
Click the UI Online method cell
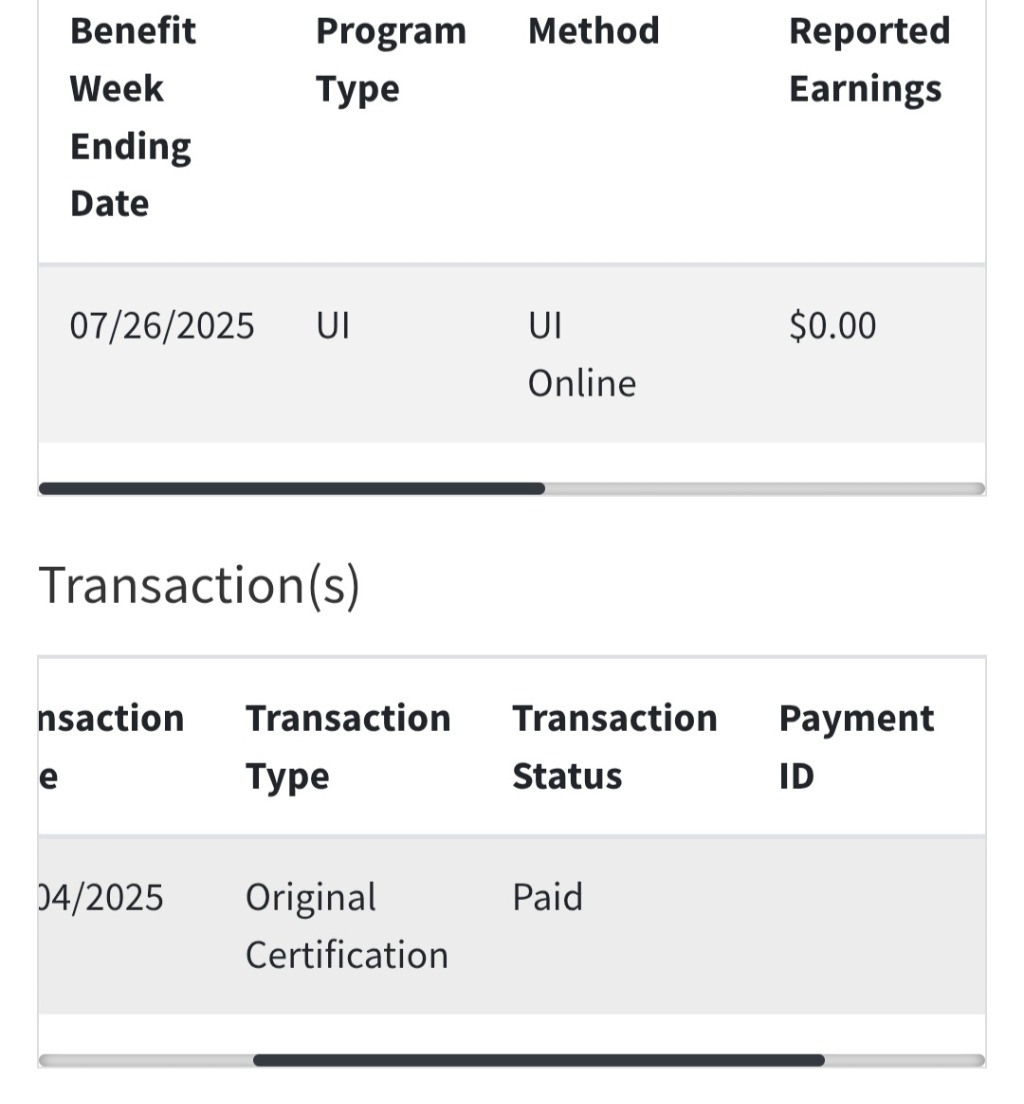click(581, 355)
